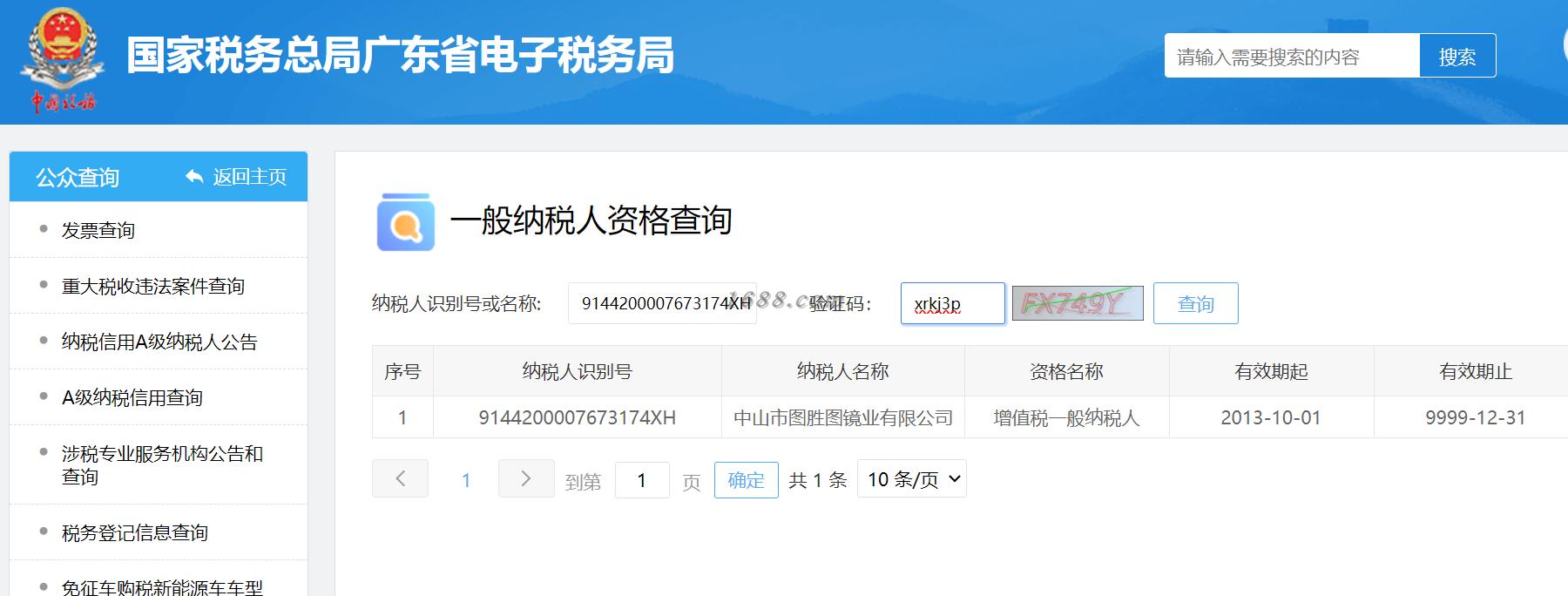1568x596 pixels.
Task: Click the 一般纳税人资格查询 page heading
Action: pos(591,220)
